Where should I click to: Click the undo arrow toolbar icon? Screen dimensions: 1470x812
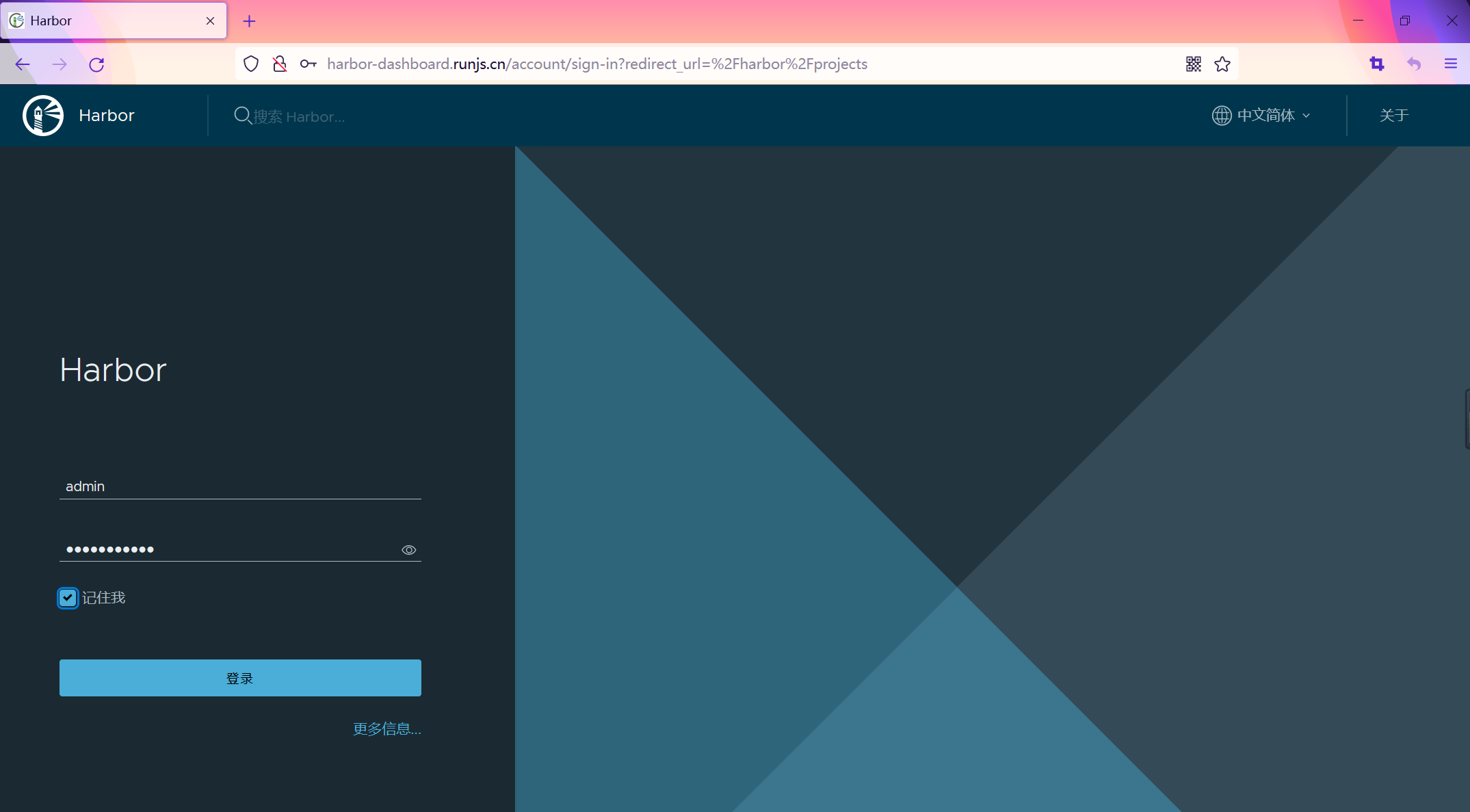pos(1414,64)
